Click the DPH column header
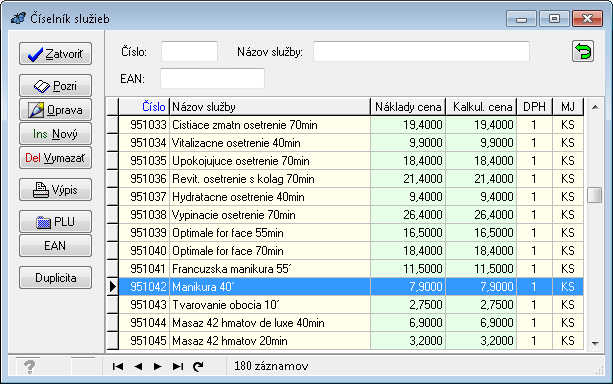Viewport: 613px width, 384px height. point(534,107)
